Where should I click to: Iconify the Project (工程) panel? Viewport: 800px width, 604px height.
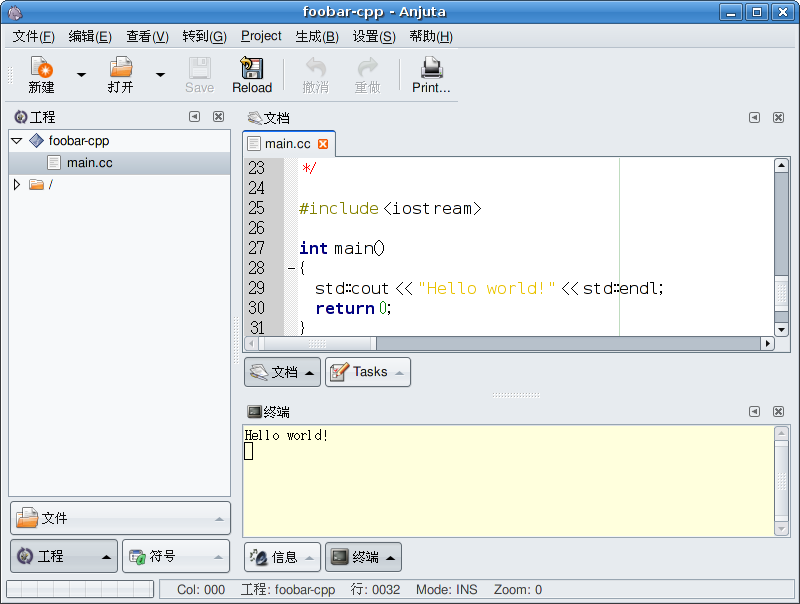[194, 117]
